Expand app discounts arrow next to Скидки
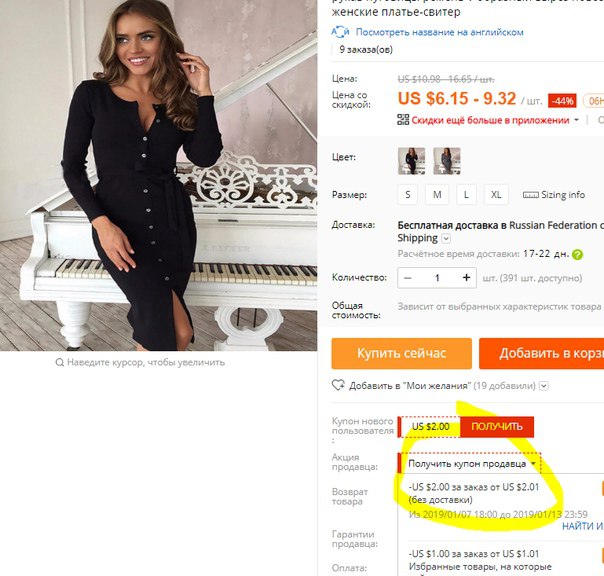 coord(576,120)
